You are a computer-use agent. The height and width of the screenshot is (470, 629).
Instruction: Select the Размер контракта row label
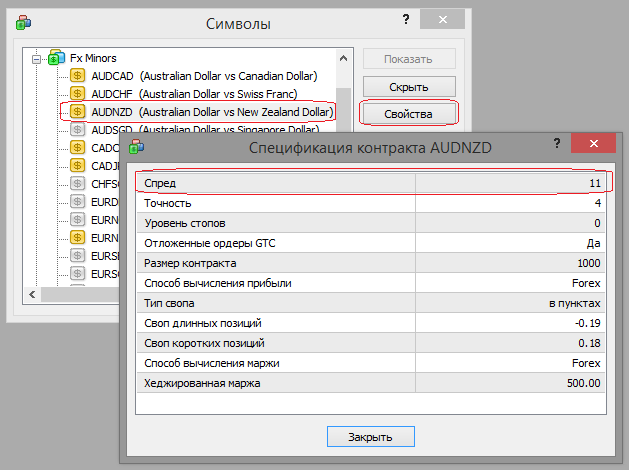coord(190,263)
